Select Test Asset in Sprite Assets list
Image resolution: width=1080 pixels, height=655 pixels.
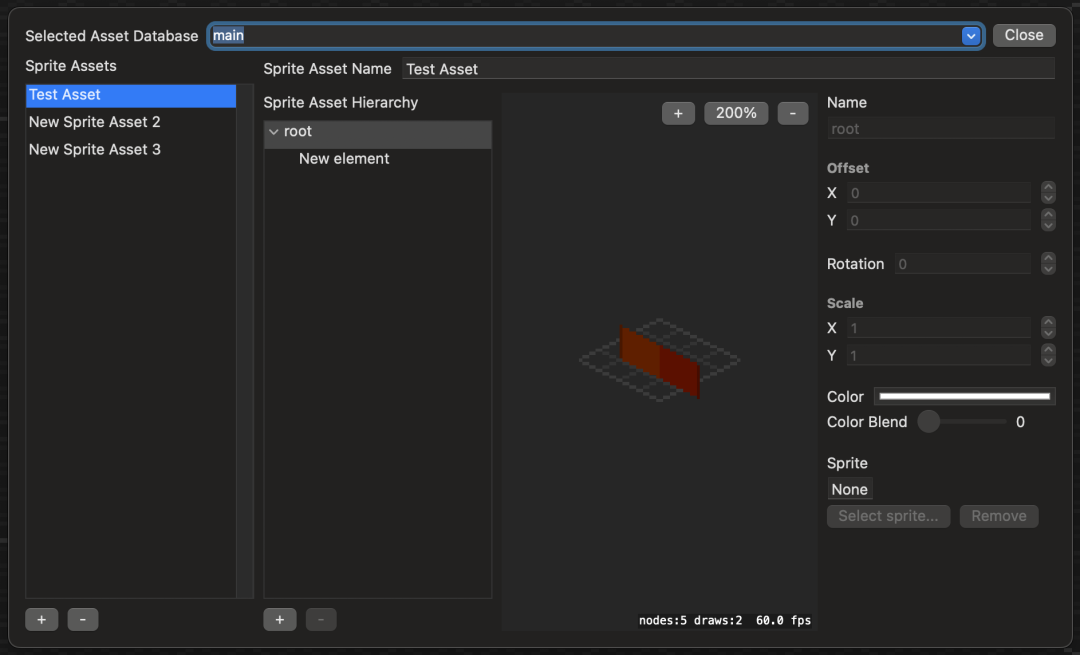pyautogui.click(x=131, y=95)
